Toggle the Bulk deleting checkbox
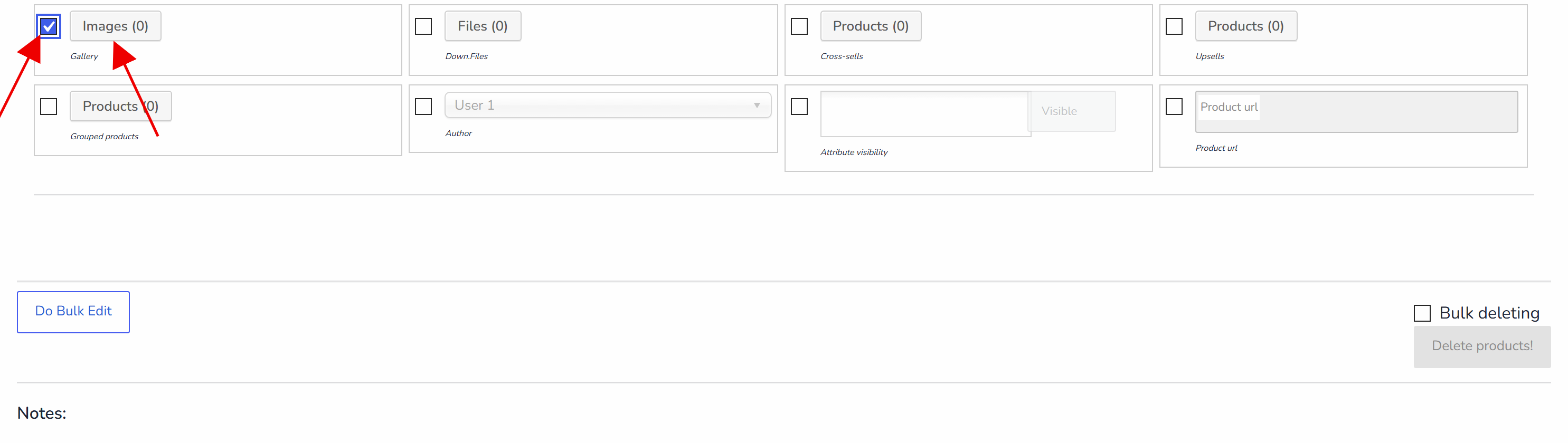 pyautogui.click(x=1422, y=313)
